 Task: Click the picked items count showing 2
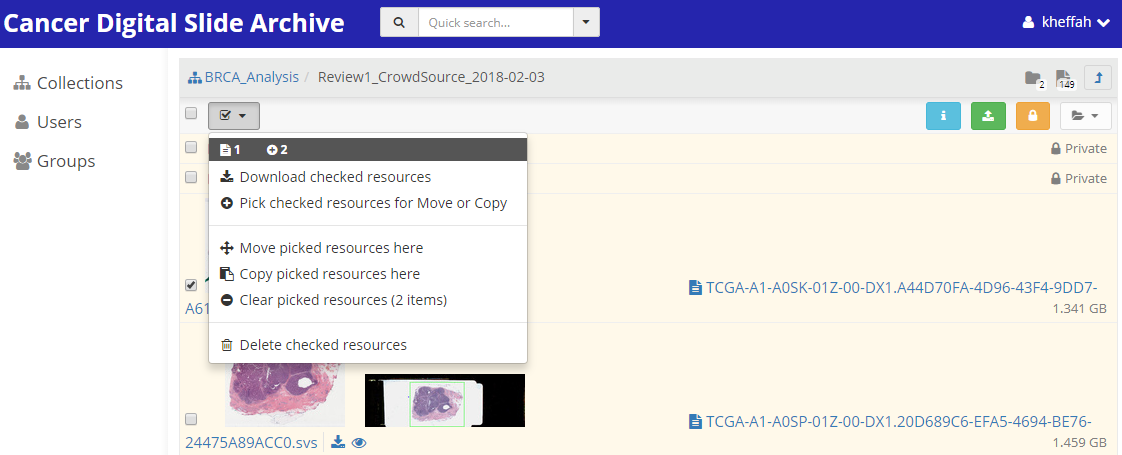pos(278,150)
